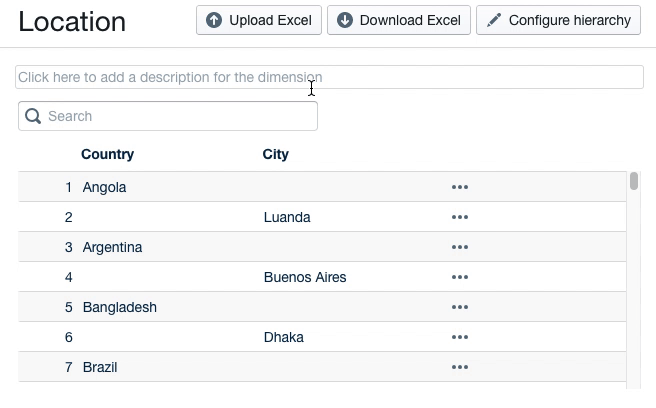This screenshot has width=656, height=408.
Task: Open the three-dot menu for Angola
Action: [460, 187]
